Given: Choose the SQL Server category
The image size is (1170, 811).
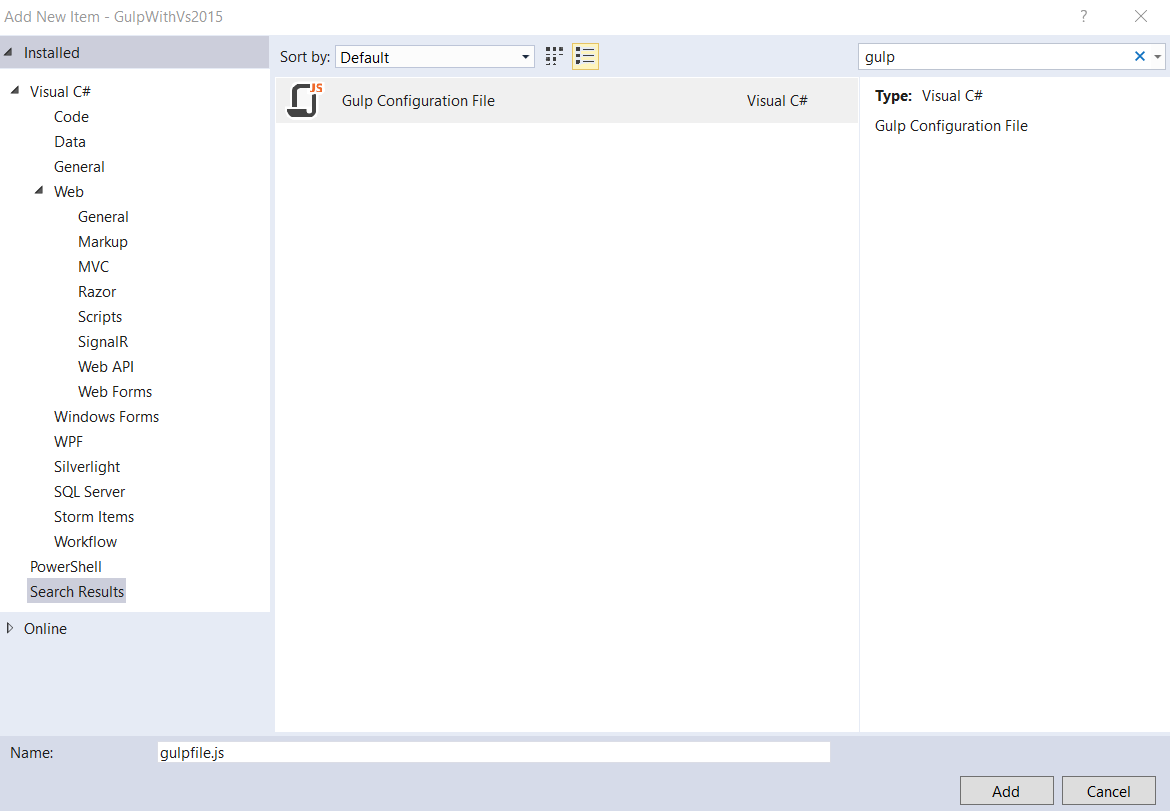Looking at the screenshot, I should click(89, 491).
